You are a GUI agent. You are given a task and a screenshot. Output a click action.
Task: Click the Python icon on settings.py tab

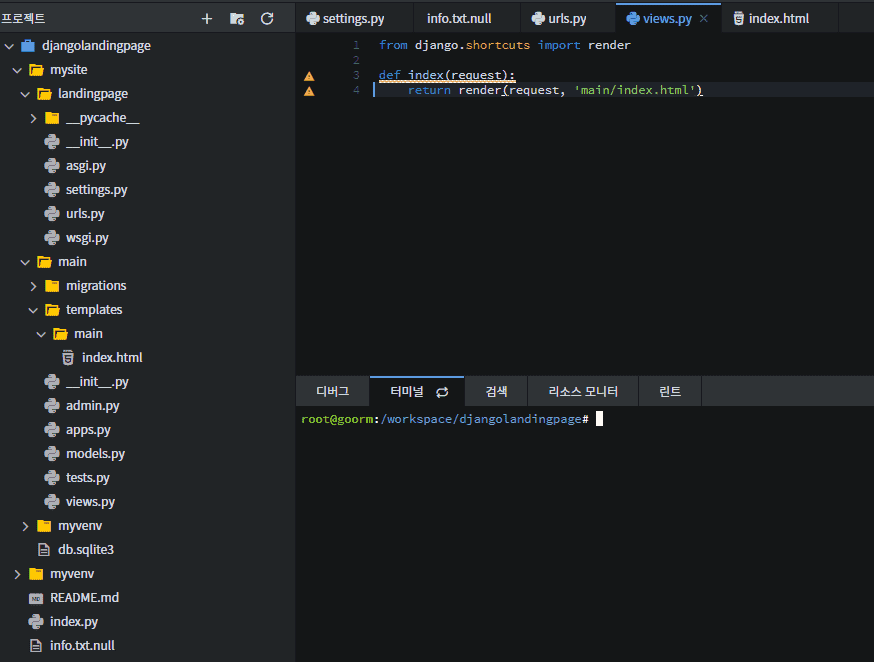pyautogui.click(x=313, y=18)
